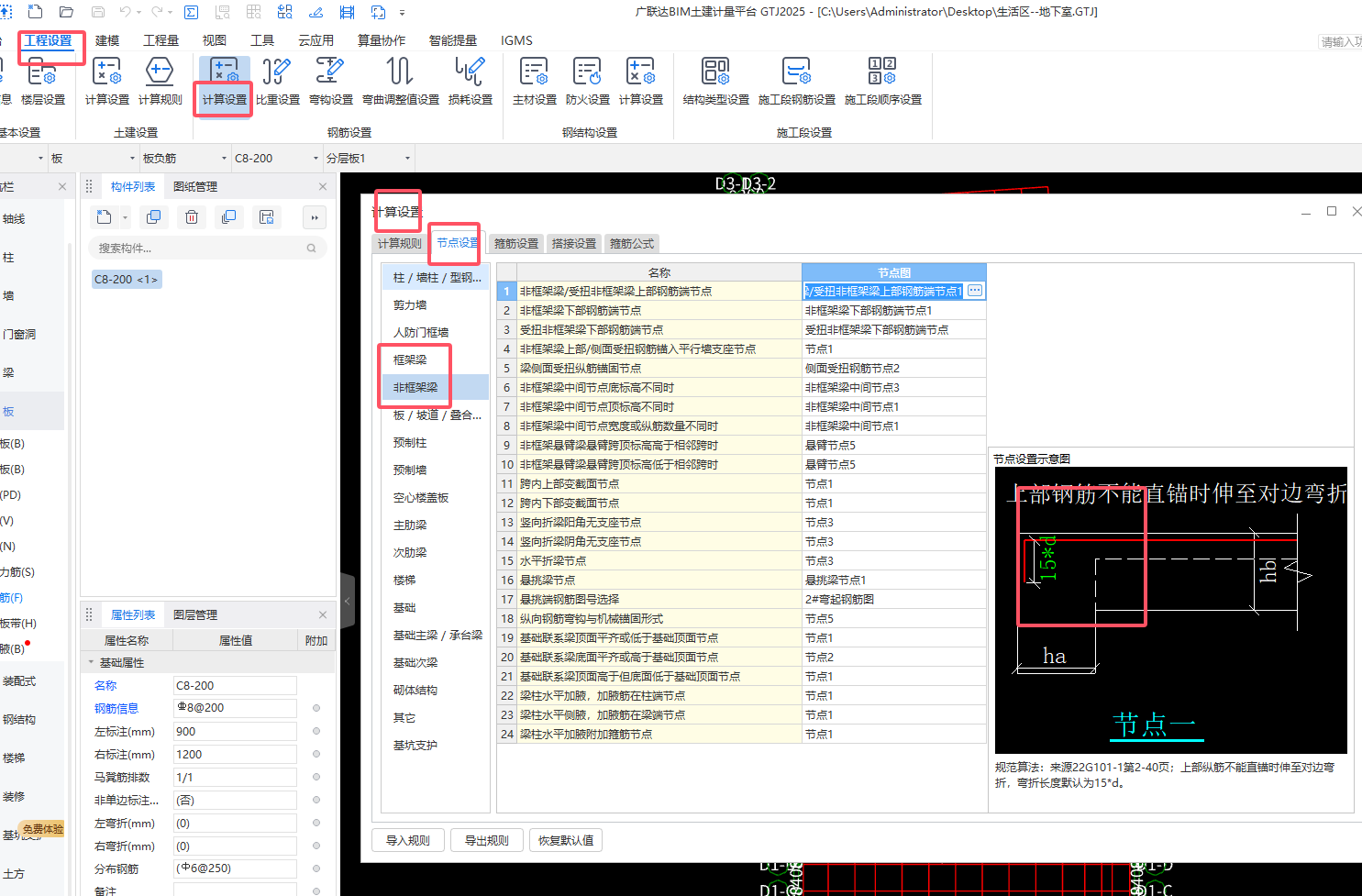Switch to 图纸管理 tab
The width and height of the screenshot is (1362, 896).
[x=195, y=186]
